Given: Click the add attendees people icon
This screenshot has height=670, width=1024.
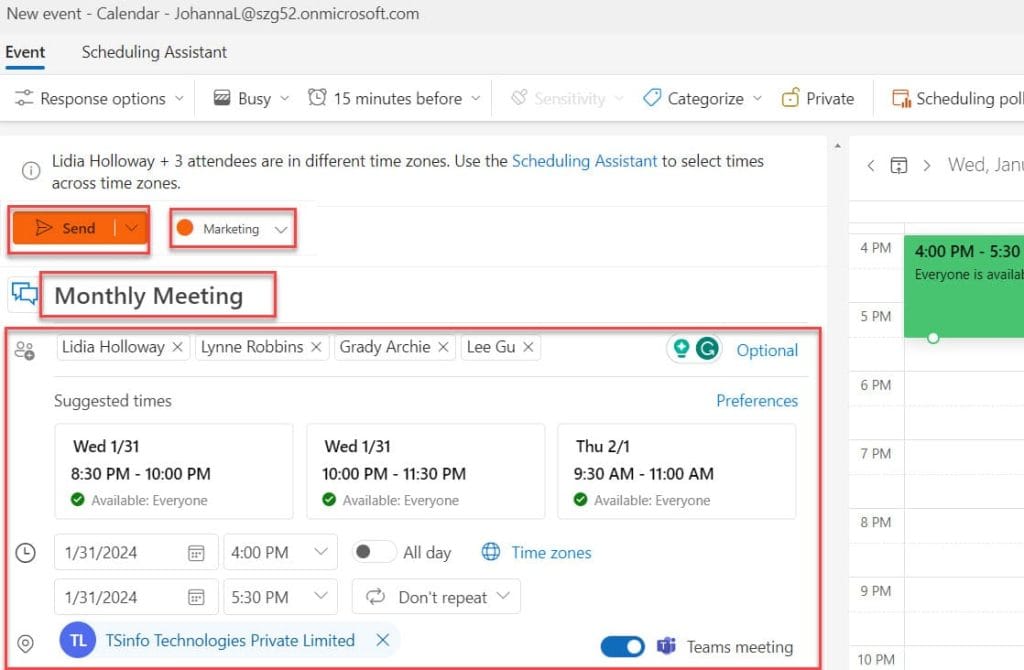Looking at the screenshot, I should coord(25,351).
